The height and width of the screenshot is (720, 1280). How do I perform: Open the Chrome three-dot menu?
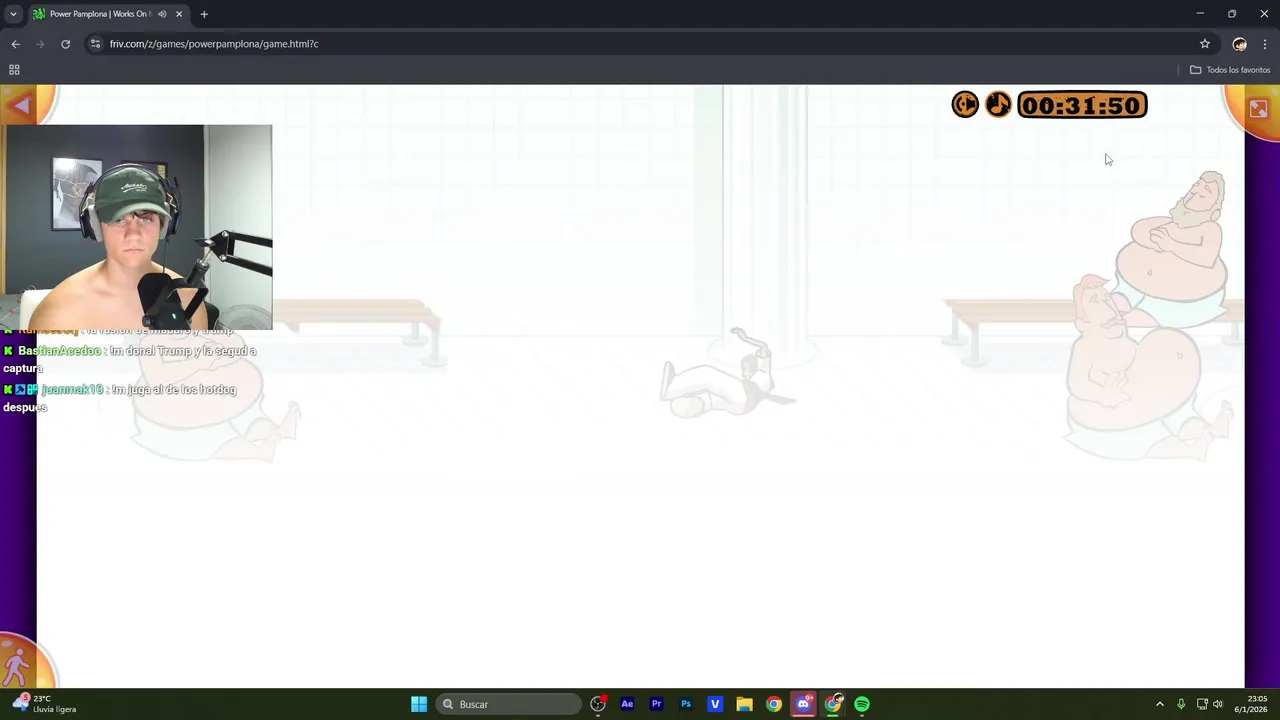1265,44
